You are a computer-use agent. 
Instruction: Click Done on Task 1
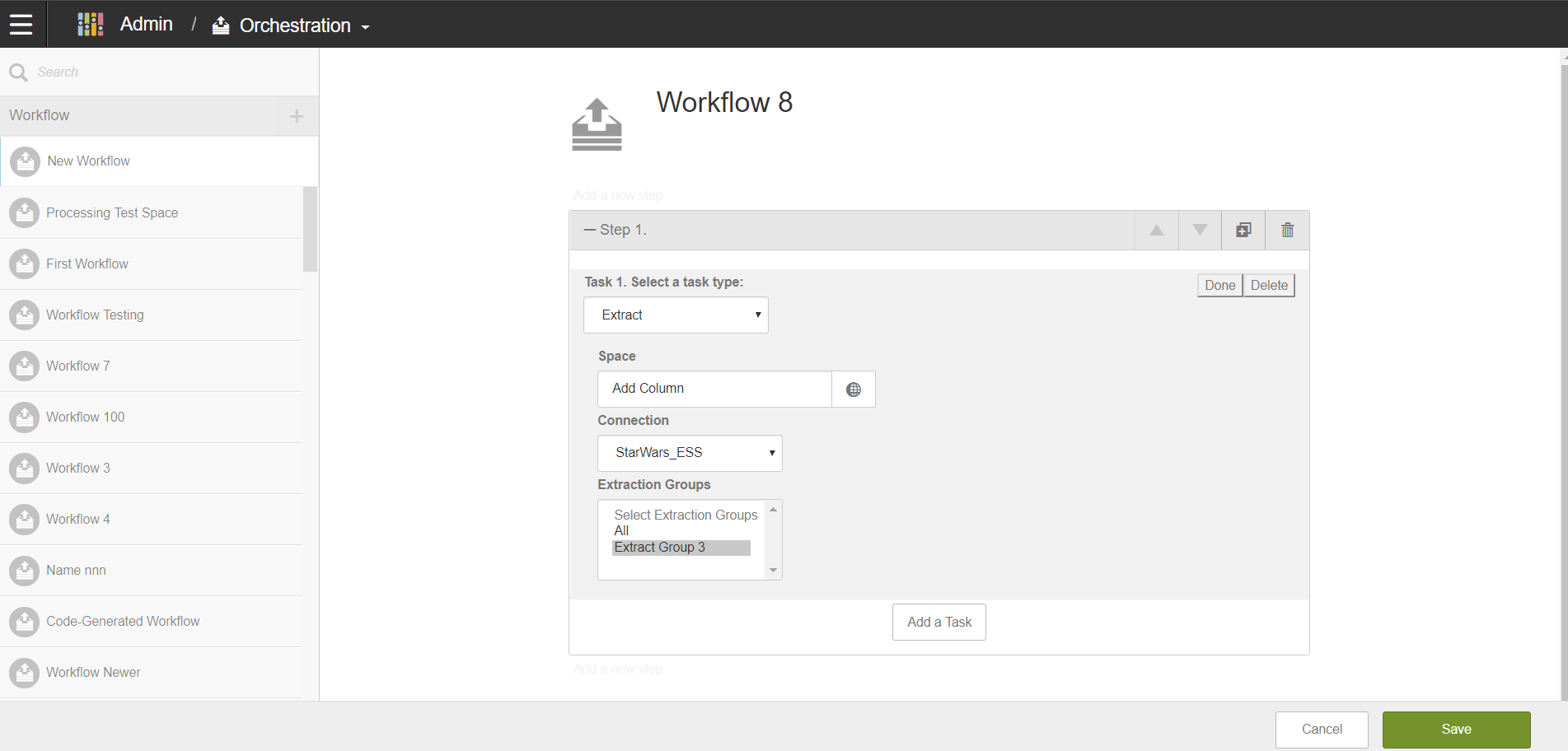1219,286
